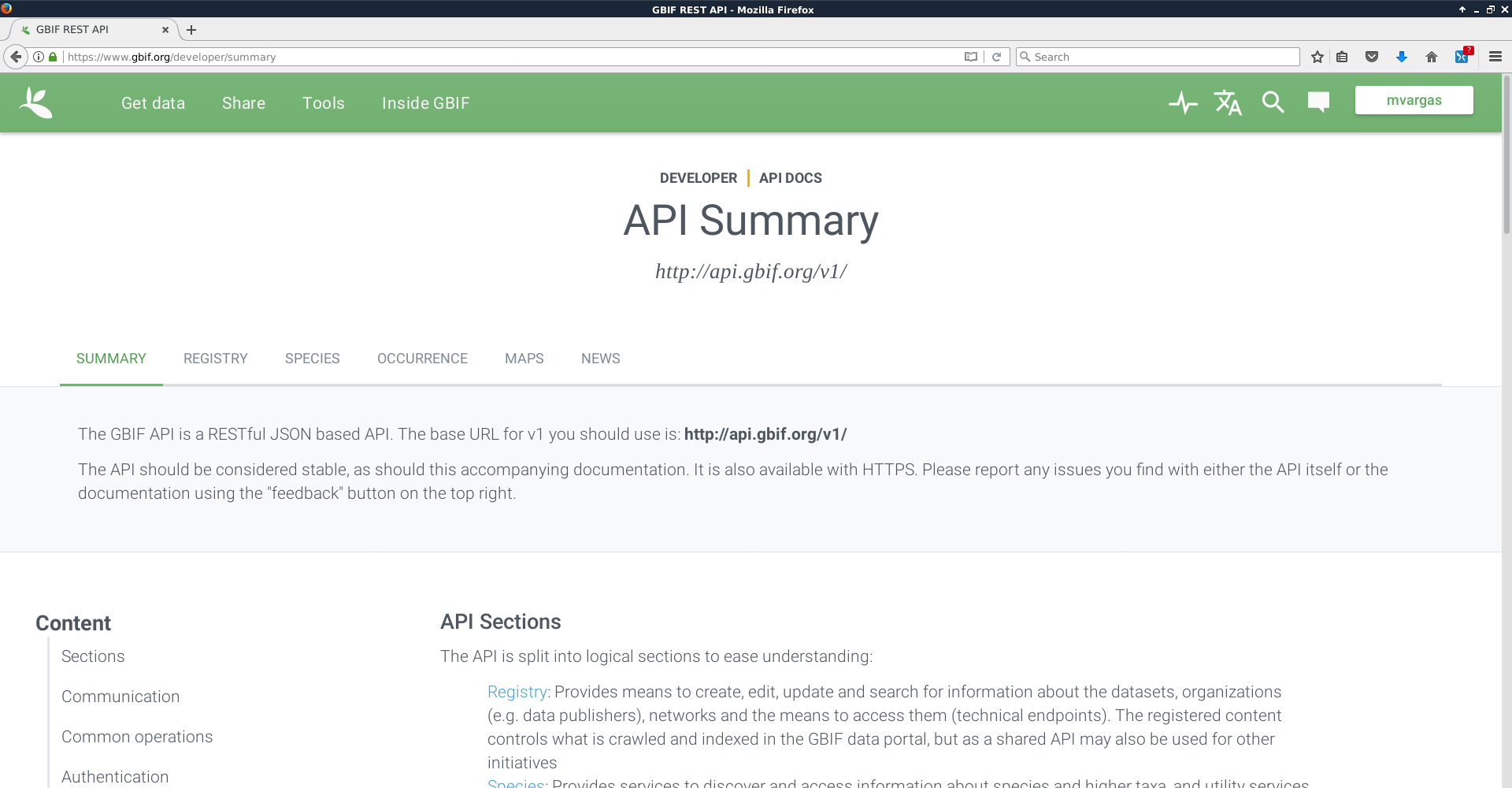Jump to Authentication in Content list

115,777
